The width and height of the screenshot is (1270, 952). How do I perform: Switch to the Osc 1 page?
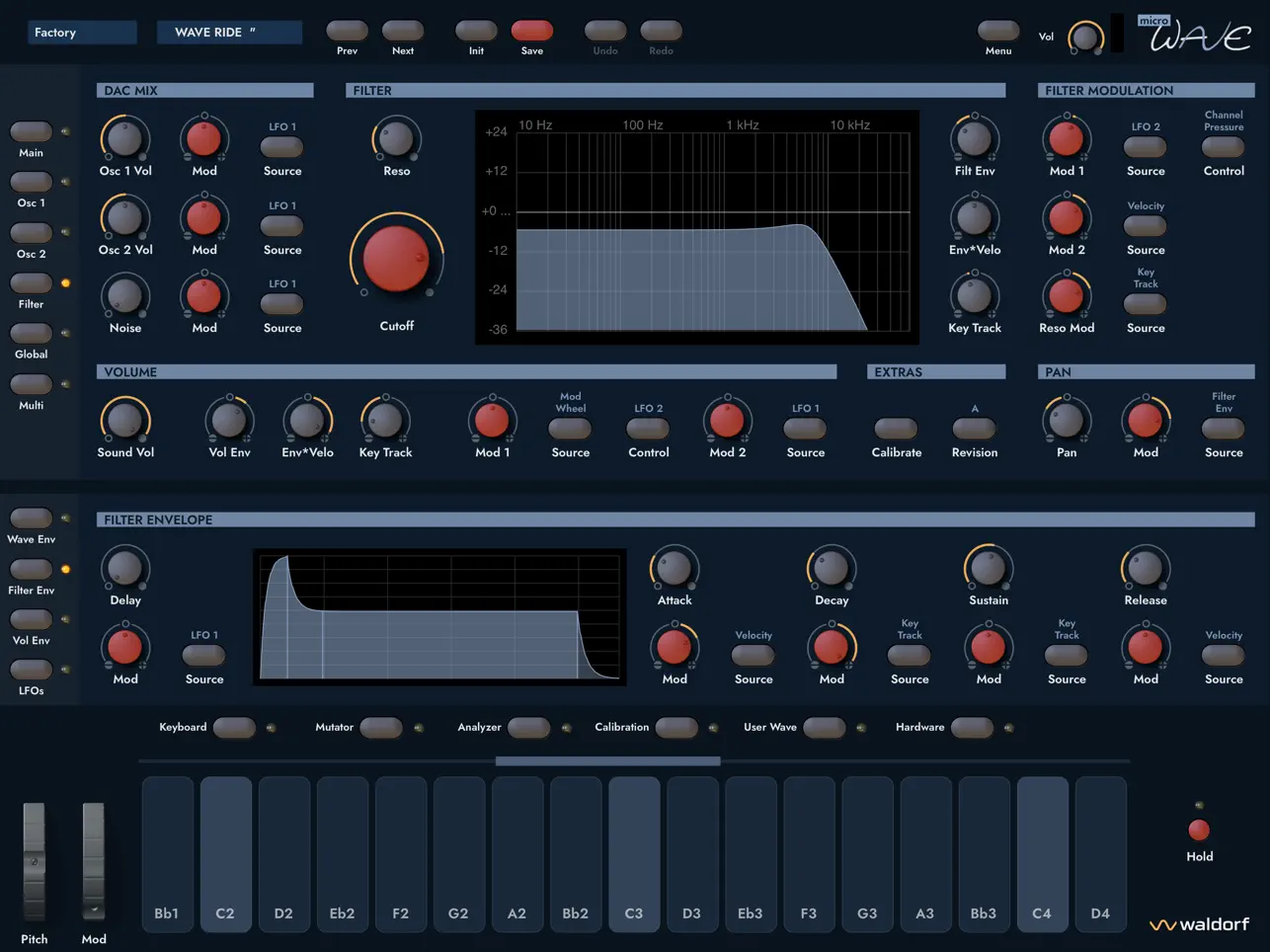point(31,182)
